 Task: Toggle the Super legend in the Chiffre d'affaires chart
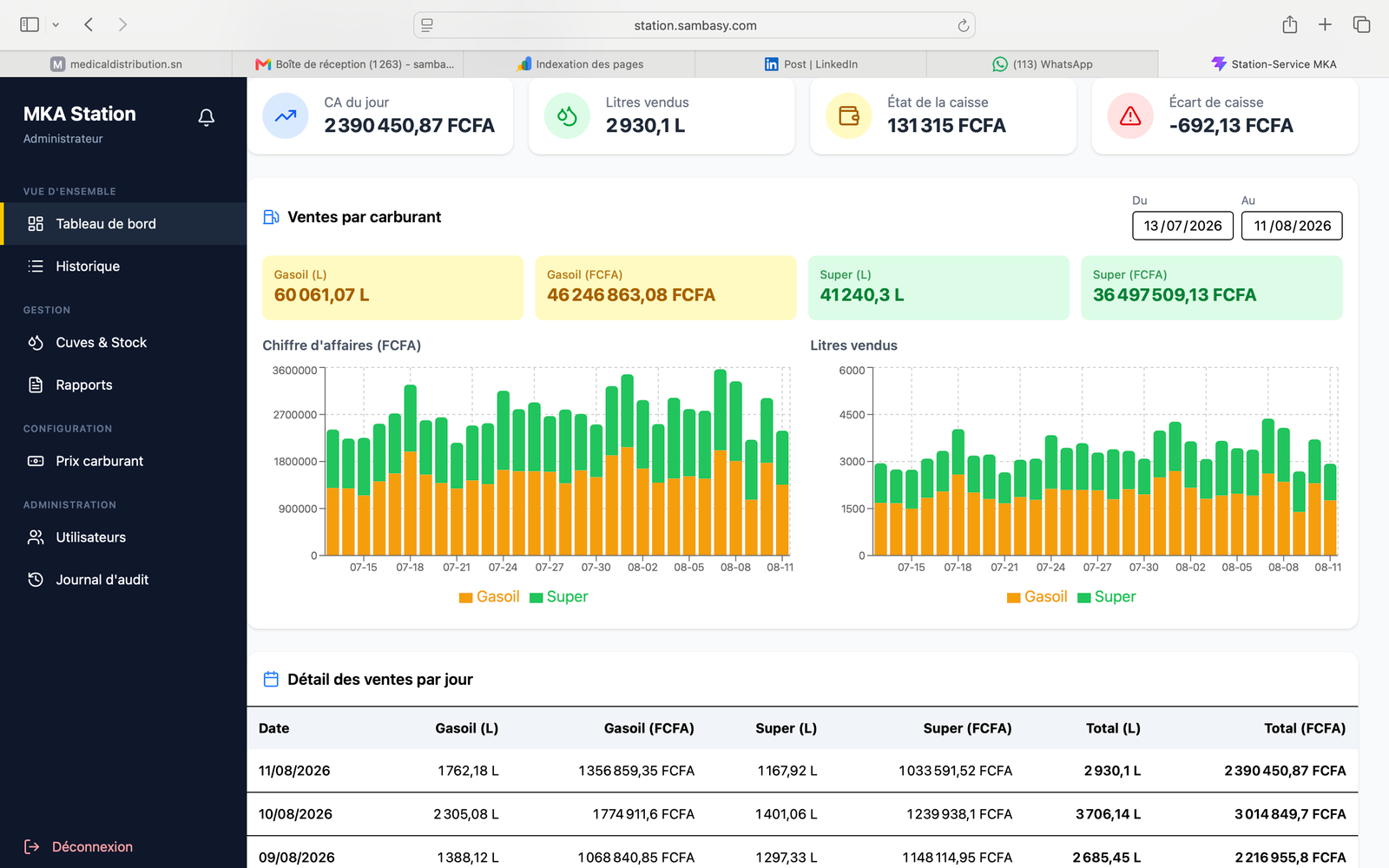tap(558, 597)
